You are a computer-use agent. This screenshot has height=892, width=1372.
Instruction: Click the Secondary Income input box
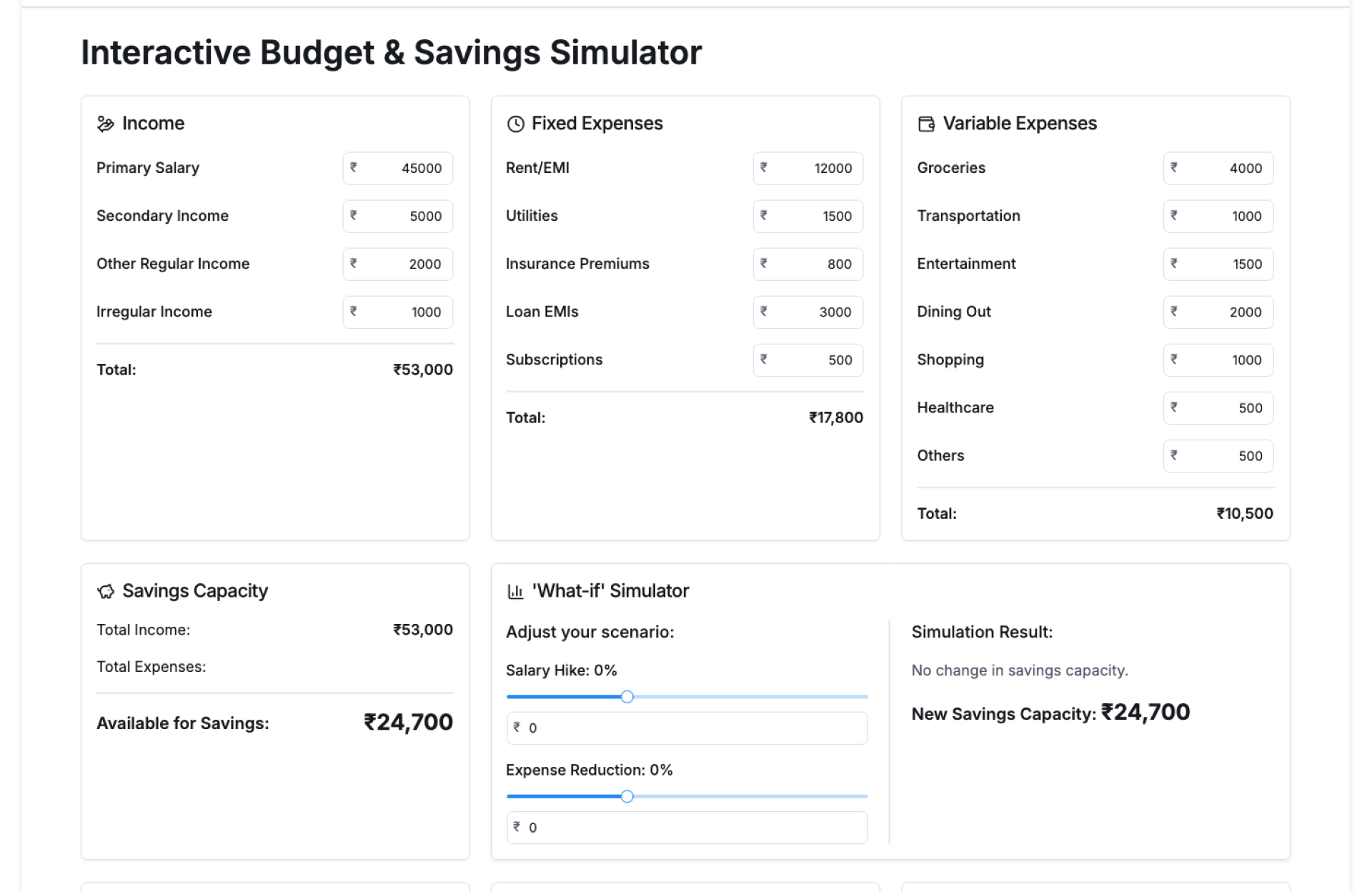point(406,216)
